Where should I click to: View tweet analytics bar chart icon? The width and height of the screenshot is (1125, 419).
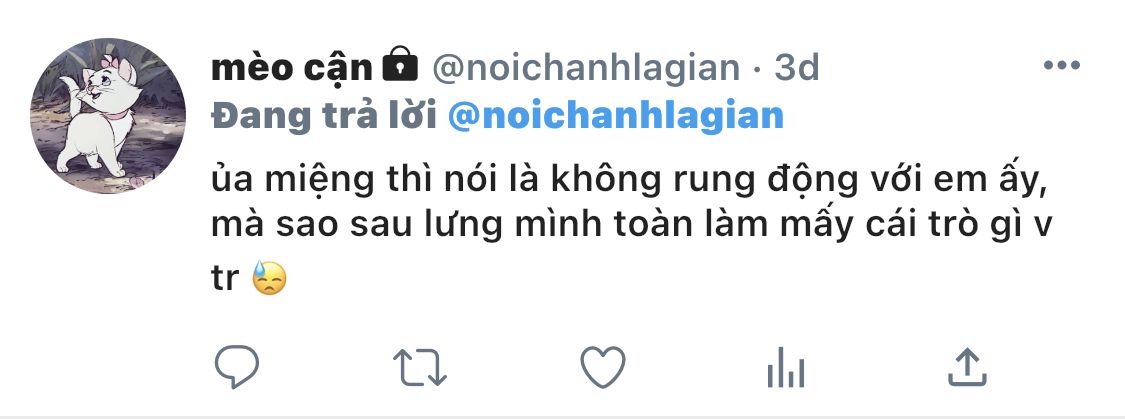(786, 369)
